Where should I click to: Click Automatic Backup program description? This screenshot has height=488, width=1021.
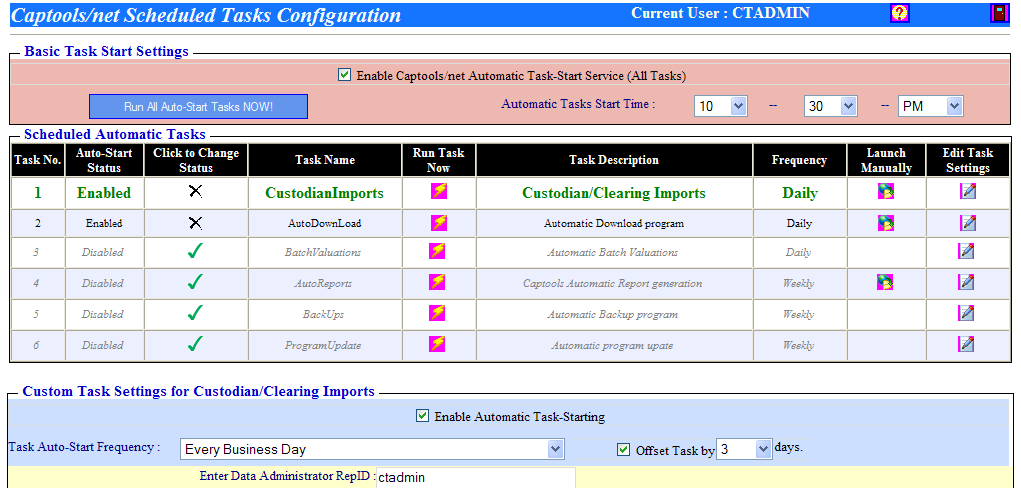point(612,314)
